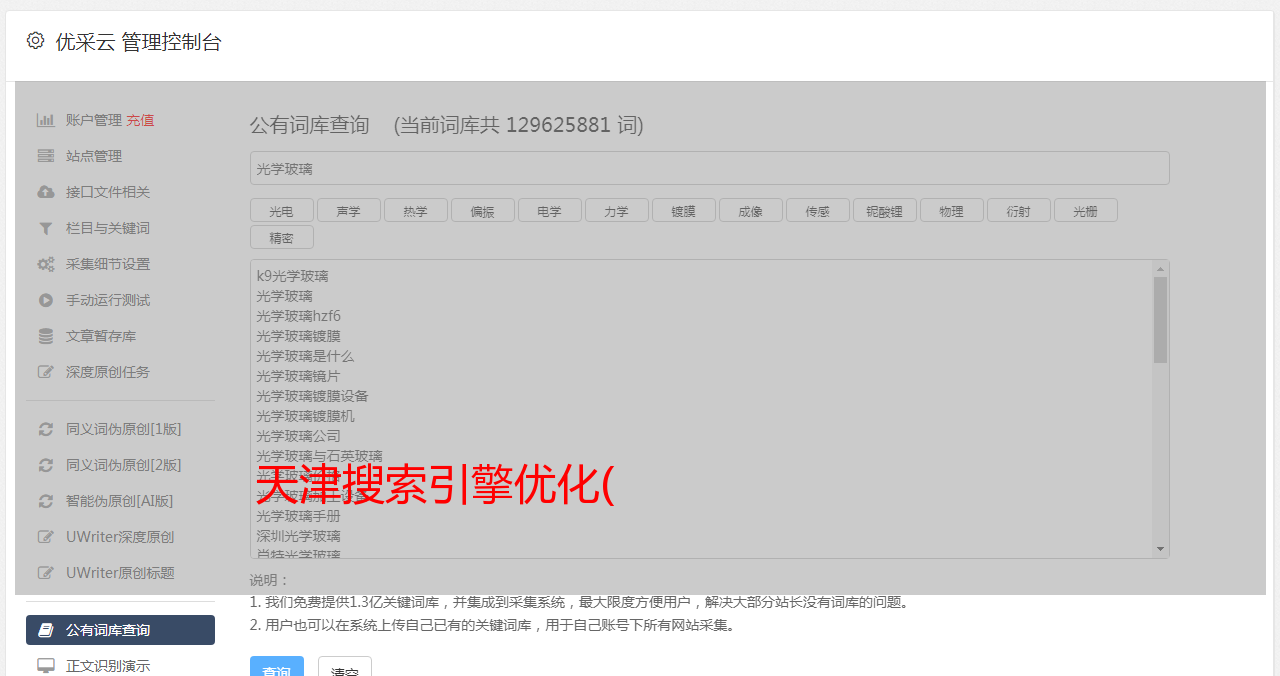Screen dimensions: 1280x676
Task: Choose the 铌酸锂 tag button
Action: (885, 210)
